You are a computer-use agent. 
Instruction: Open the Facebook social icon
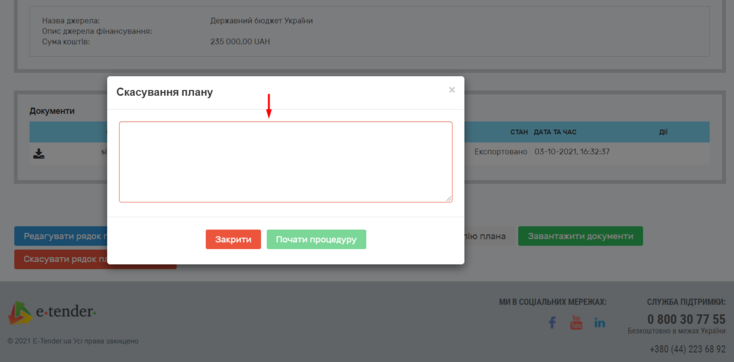point(552,322)
